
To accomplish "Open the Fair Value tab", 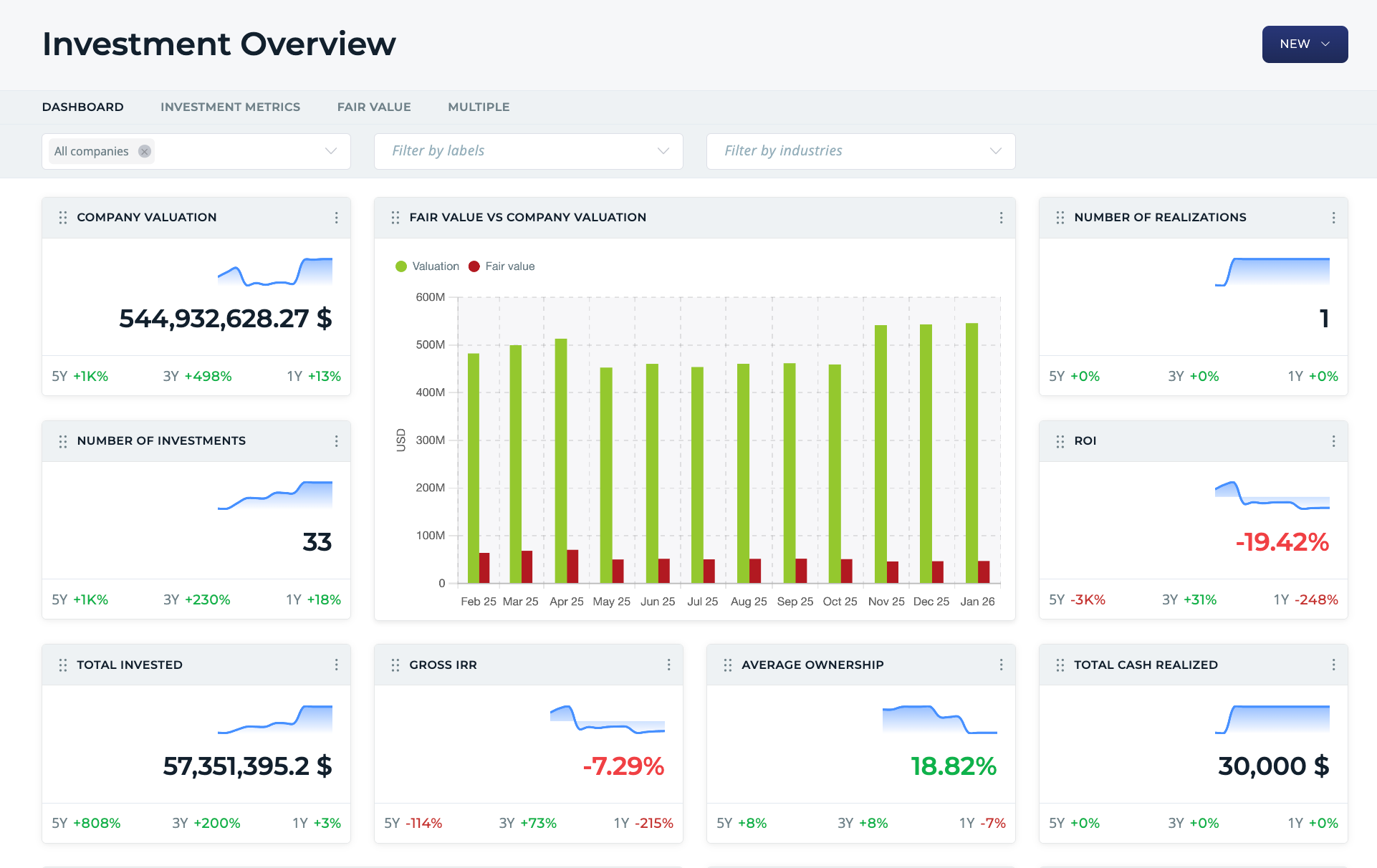I will tap(374, 107).
